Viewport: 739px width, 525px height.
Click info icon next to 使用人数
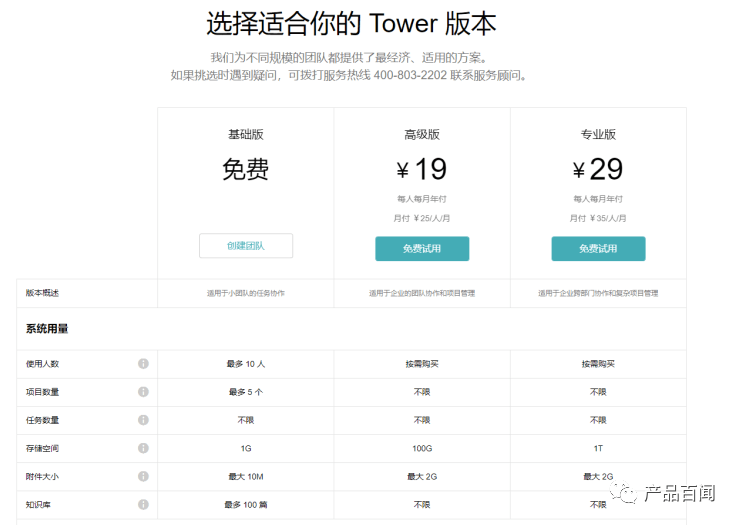143,363
